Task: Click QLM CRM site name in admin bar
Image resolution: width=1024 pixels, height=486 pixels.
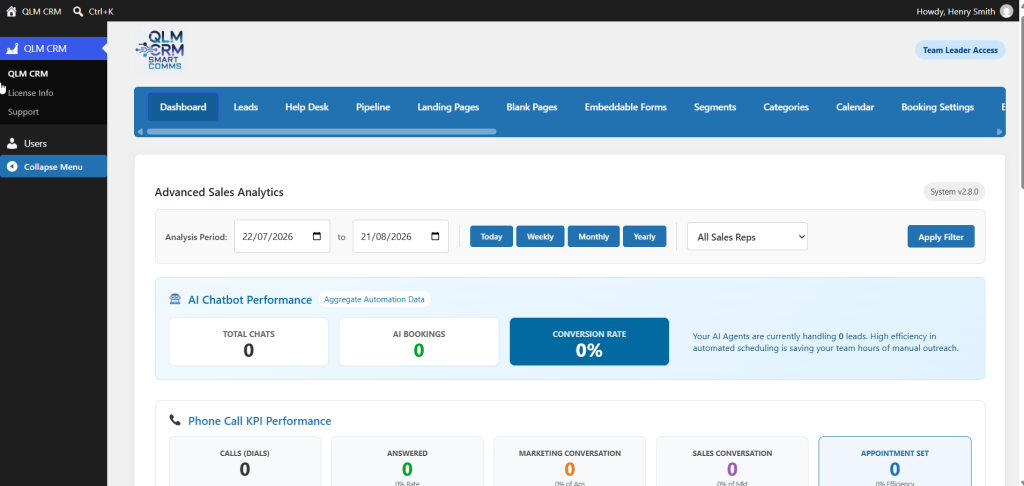Action: (42, 11)
